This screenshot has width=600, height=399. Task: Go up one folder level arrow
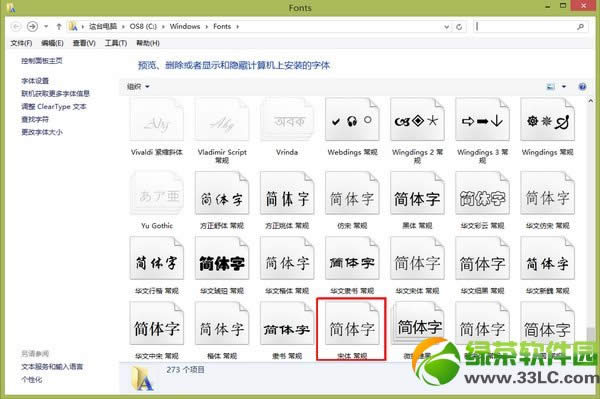tap(59, 26)
